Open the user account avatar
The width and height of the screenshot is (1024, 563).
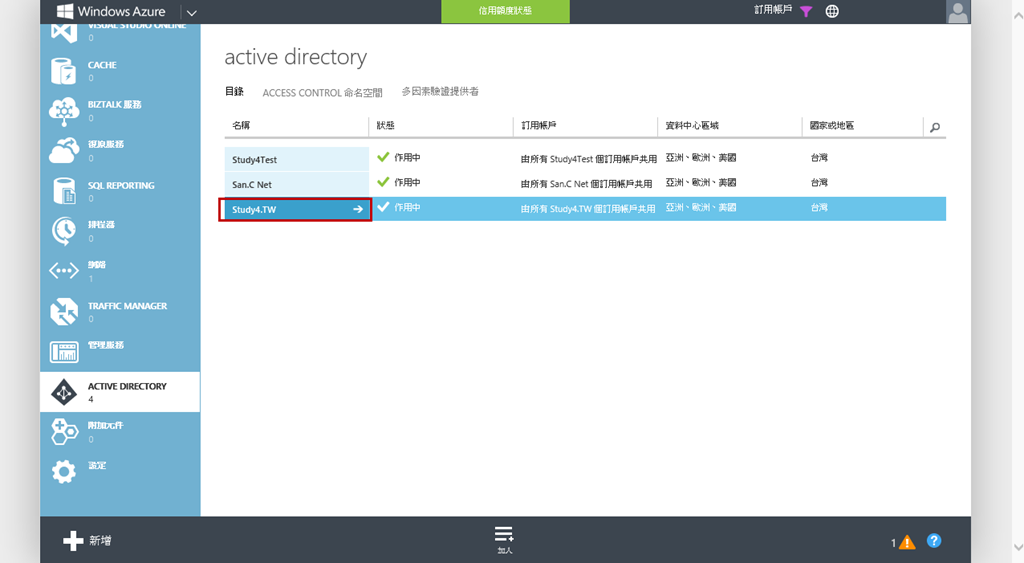(x=958, y=12)
